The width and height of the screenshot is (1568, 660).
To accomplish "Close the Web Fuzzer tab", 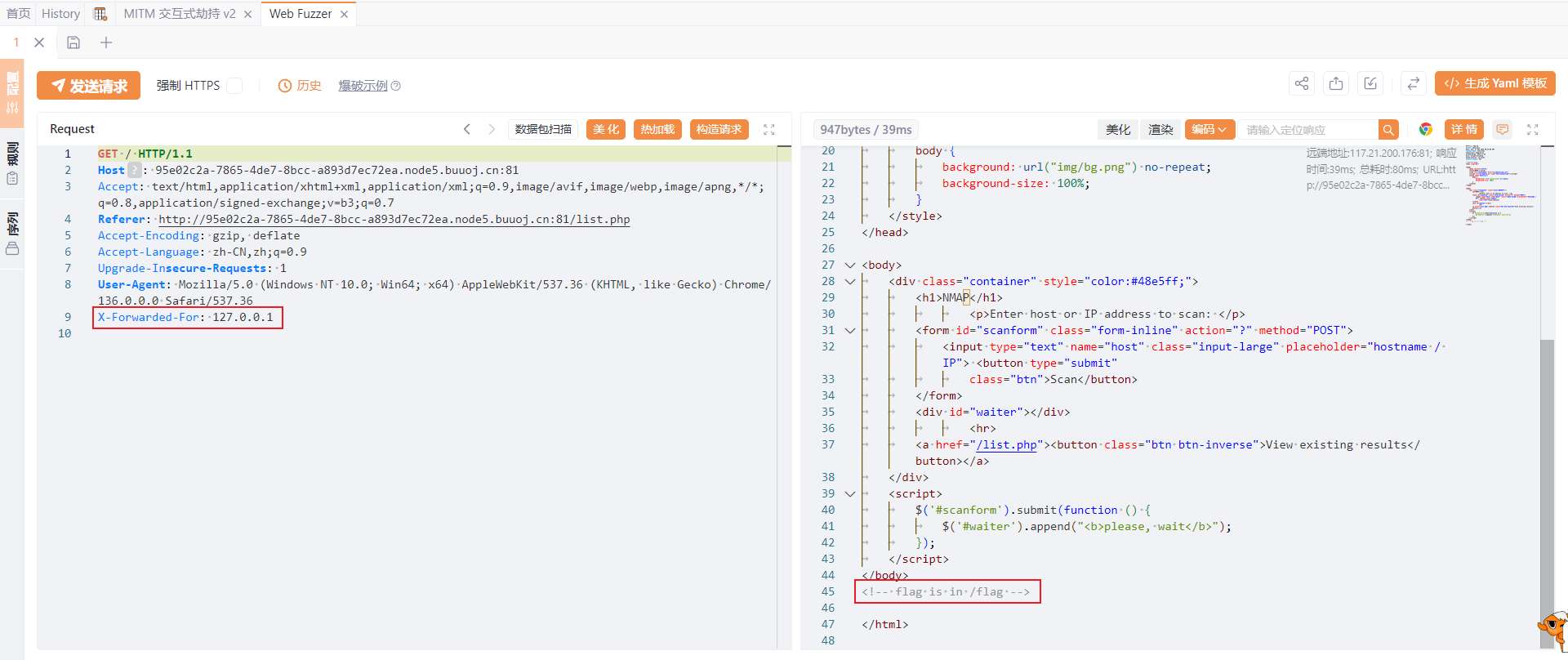I will [344, 14].
